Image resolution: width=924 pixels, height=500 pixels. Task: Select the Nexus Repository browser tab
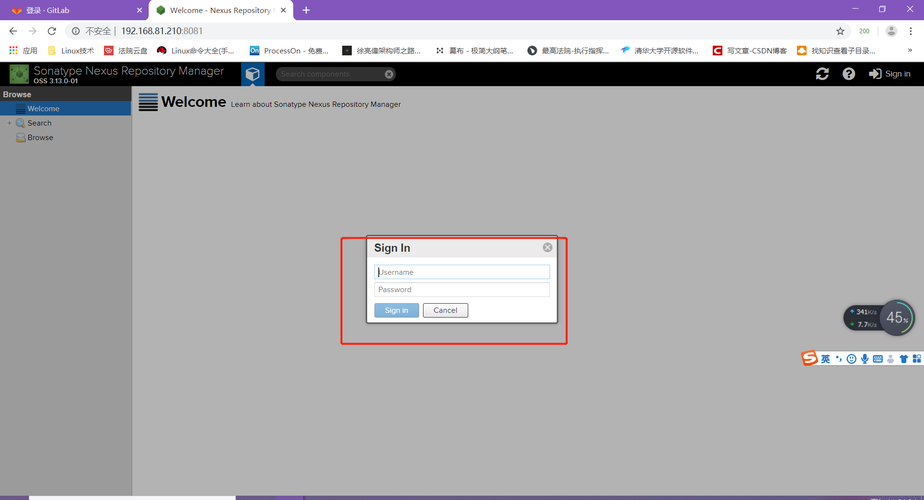coord(221,10)
